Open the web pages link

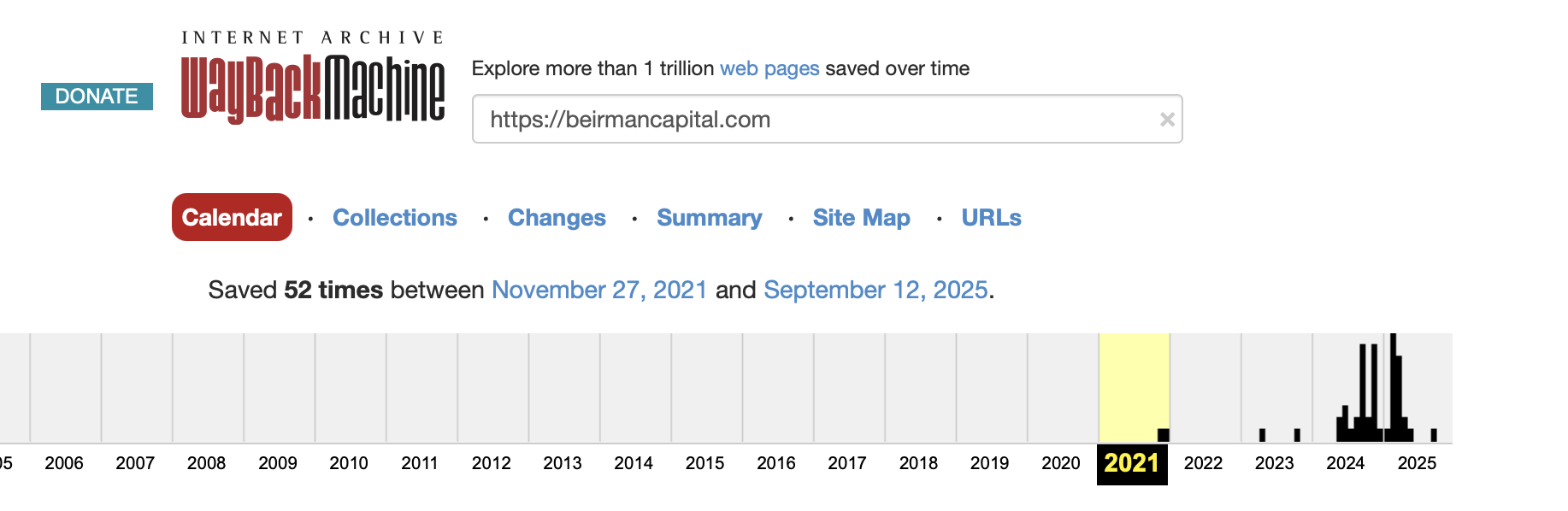coord(769,68)
